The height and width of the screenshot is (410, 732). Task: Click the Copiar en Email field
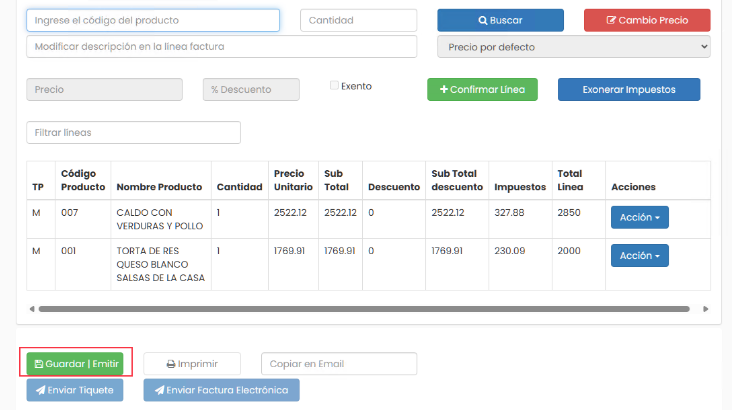(x=338, y=363)
